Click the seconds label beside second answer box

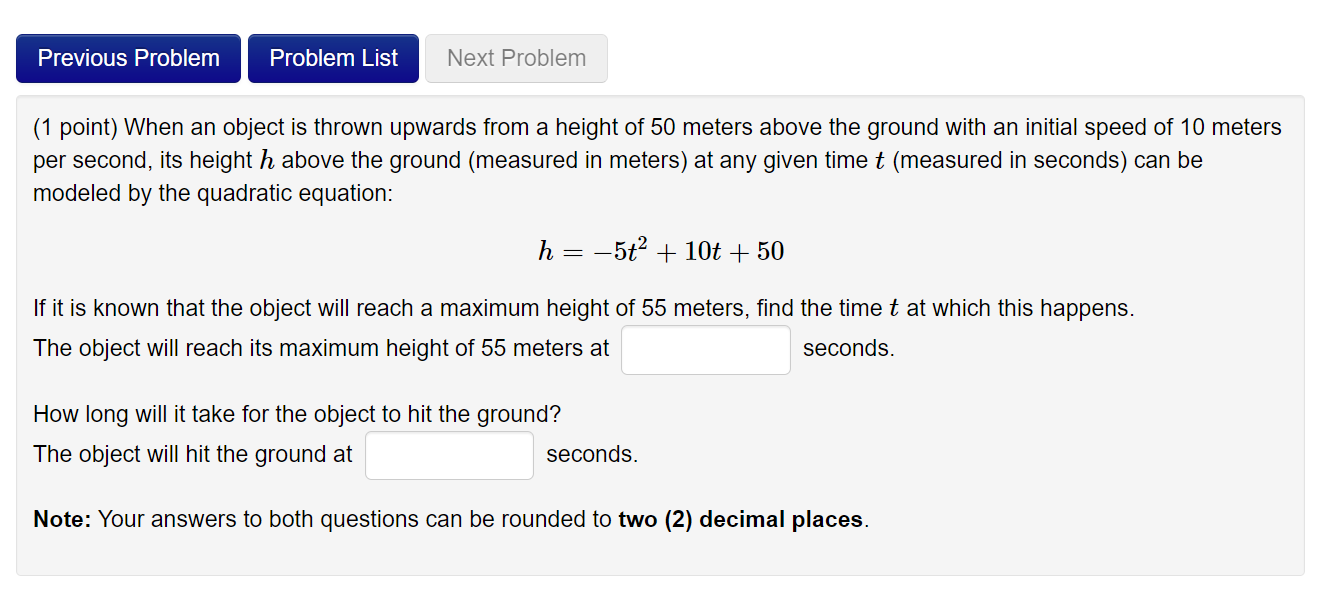[592, 454]
